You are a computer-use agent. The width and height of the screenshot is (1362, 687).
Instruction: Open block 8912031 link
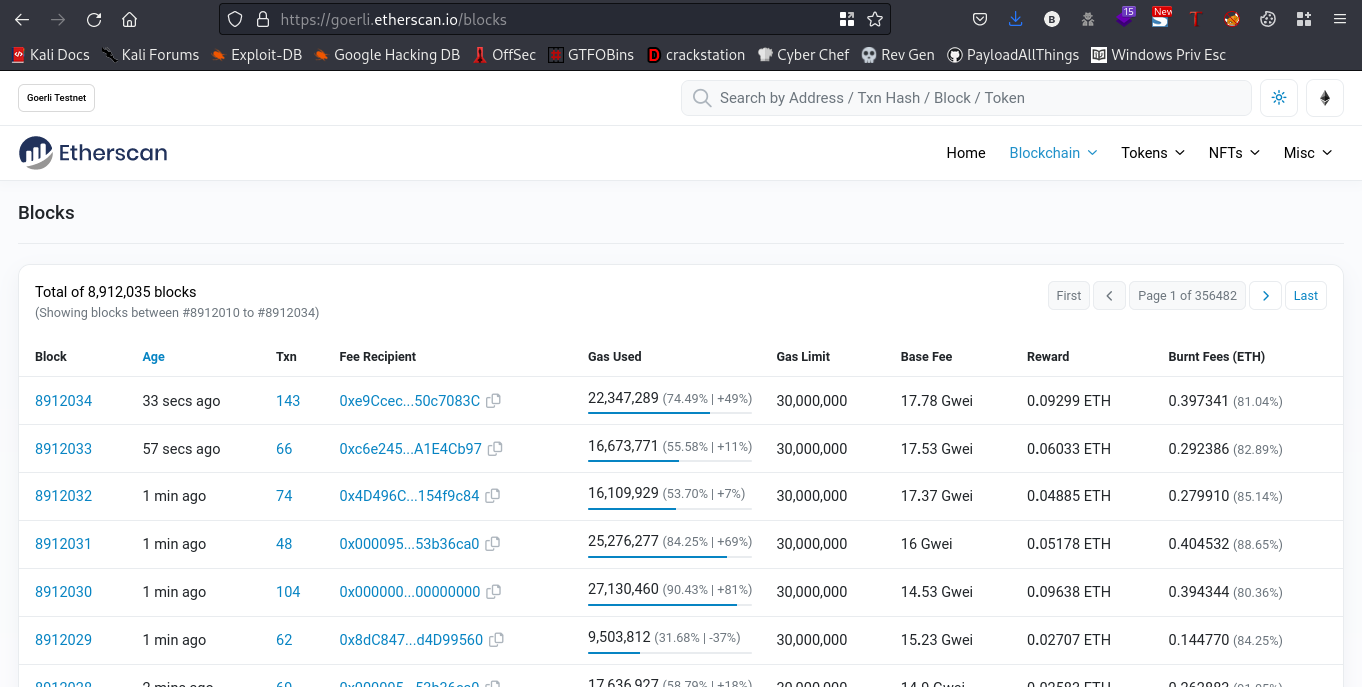click(x=63, y=544)
